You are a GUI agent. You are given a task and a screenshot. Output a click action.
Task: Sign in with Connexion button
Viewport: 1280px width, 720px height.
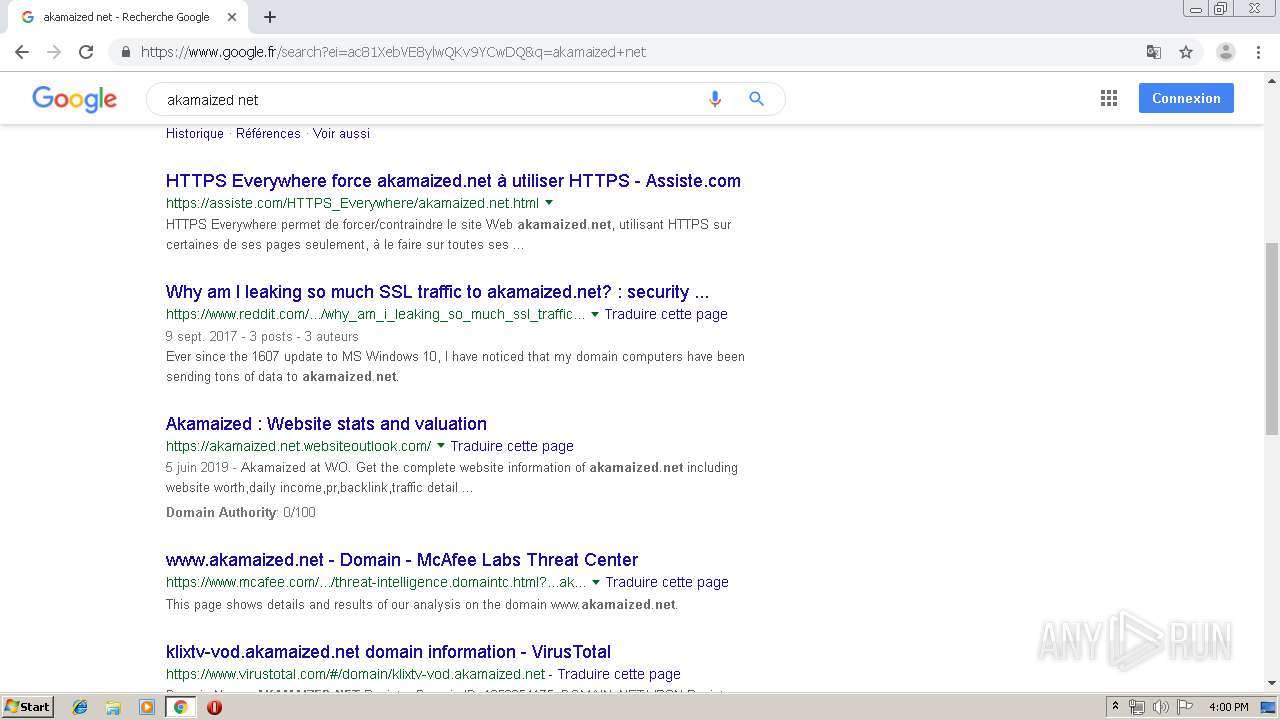tap(1186, 98)
